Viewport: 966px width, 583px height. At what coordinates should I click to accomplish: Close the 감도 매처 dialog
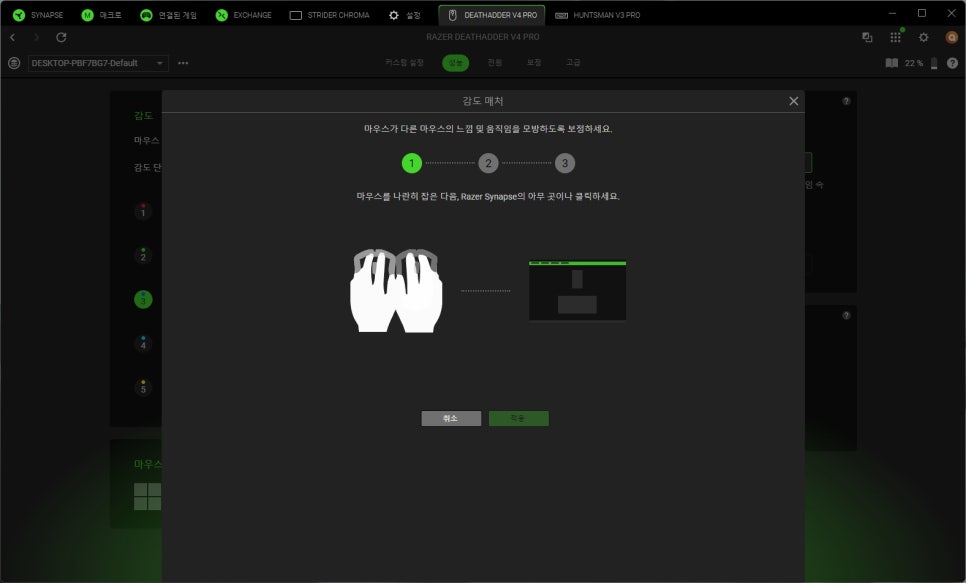pyautogui.click(x=794, y=101)
